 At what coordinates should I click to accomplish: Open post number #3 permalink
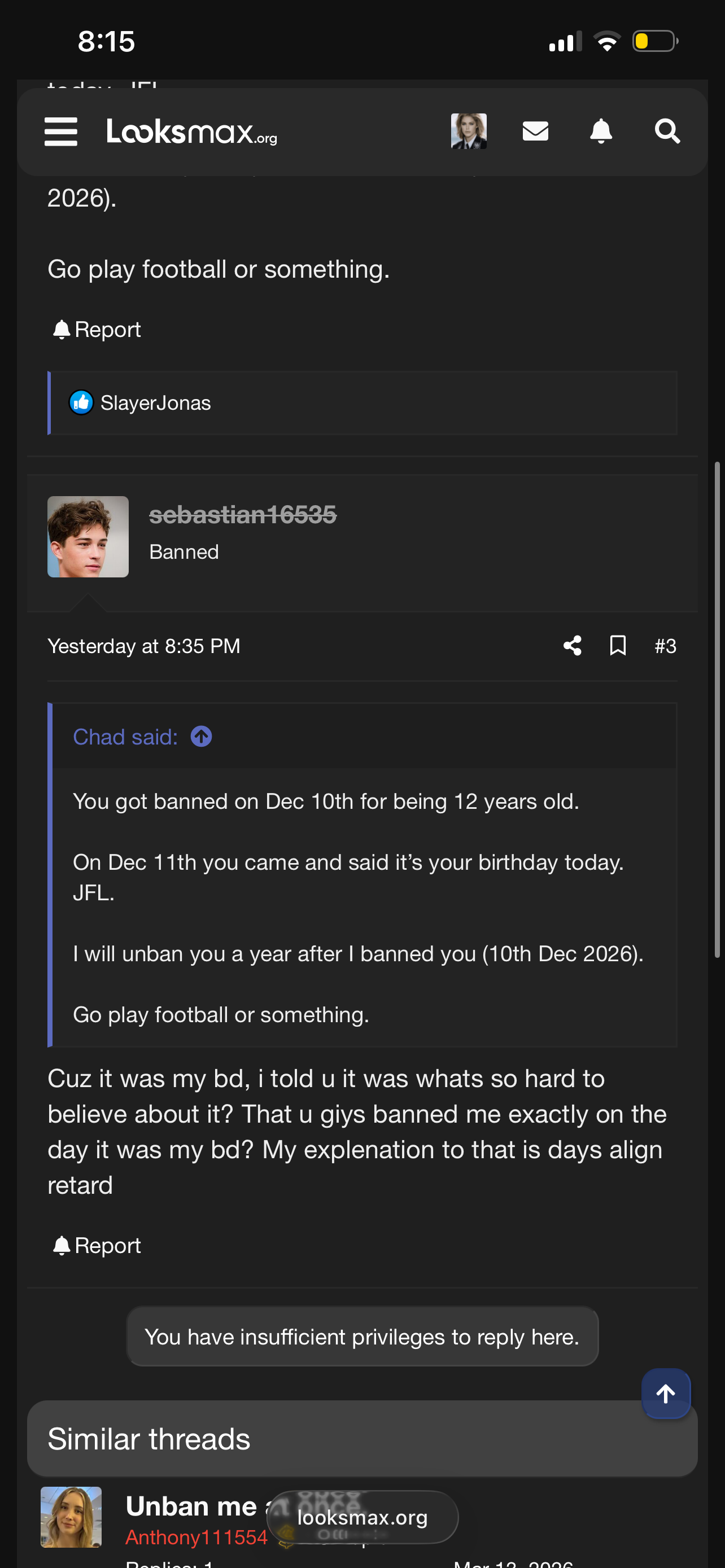click(x=665, y=646)
